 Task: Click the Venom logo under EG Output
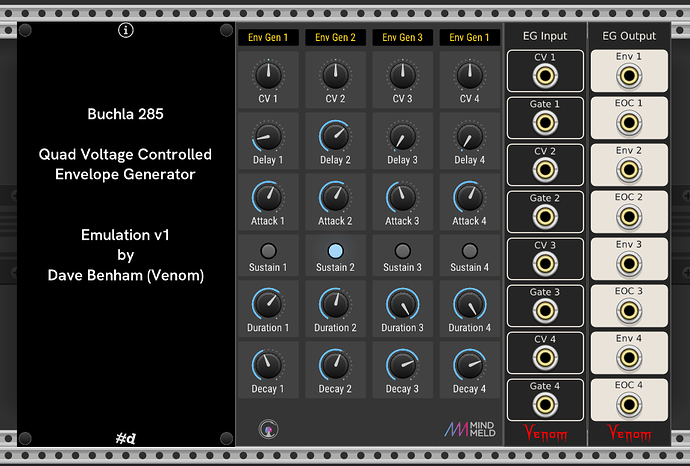tap(630, 433)
